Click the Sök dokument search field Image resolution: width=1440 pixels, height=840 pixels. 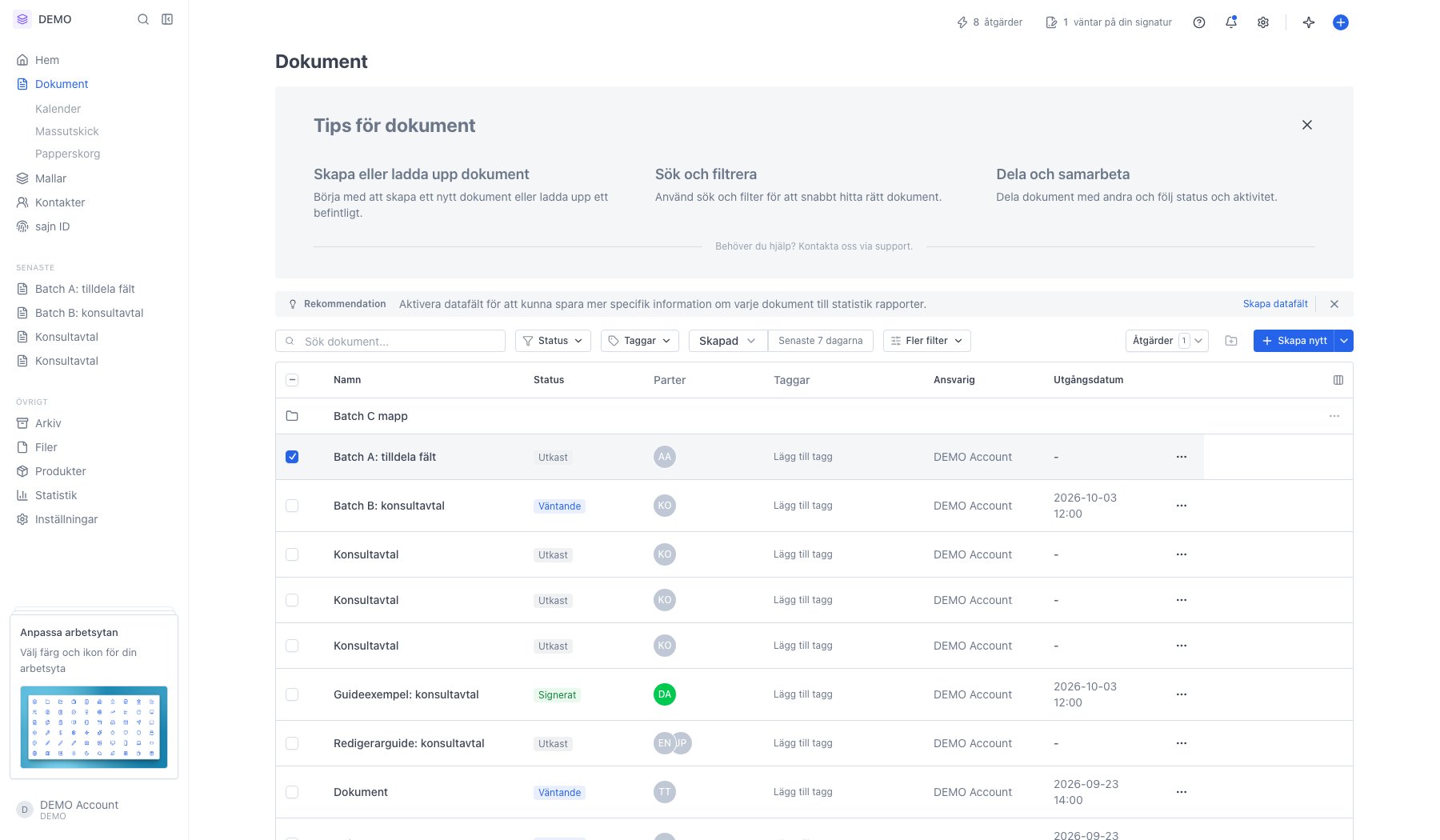pos(390,341)
